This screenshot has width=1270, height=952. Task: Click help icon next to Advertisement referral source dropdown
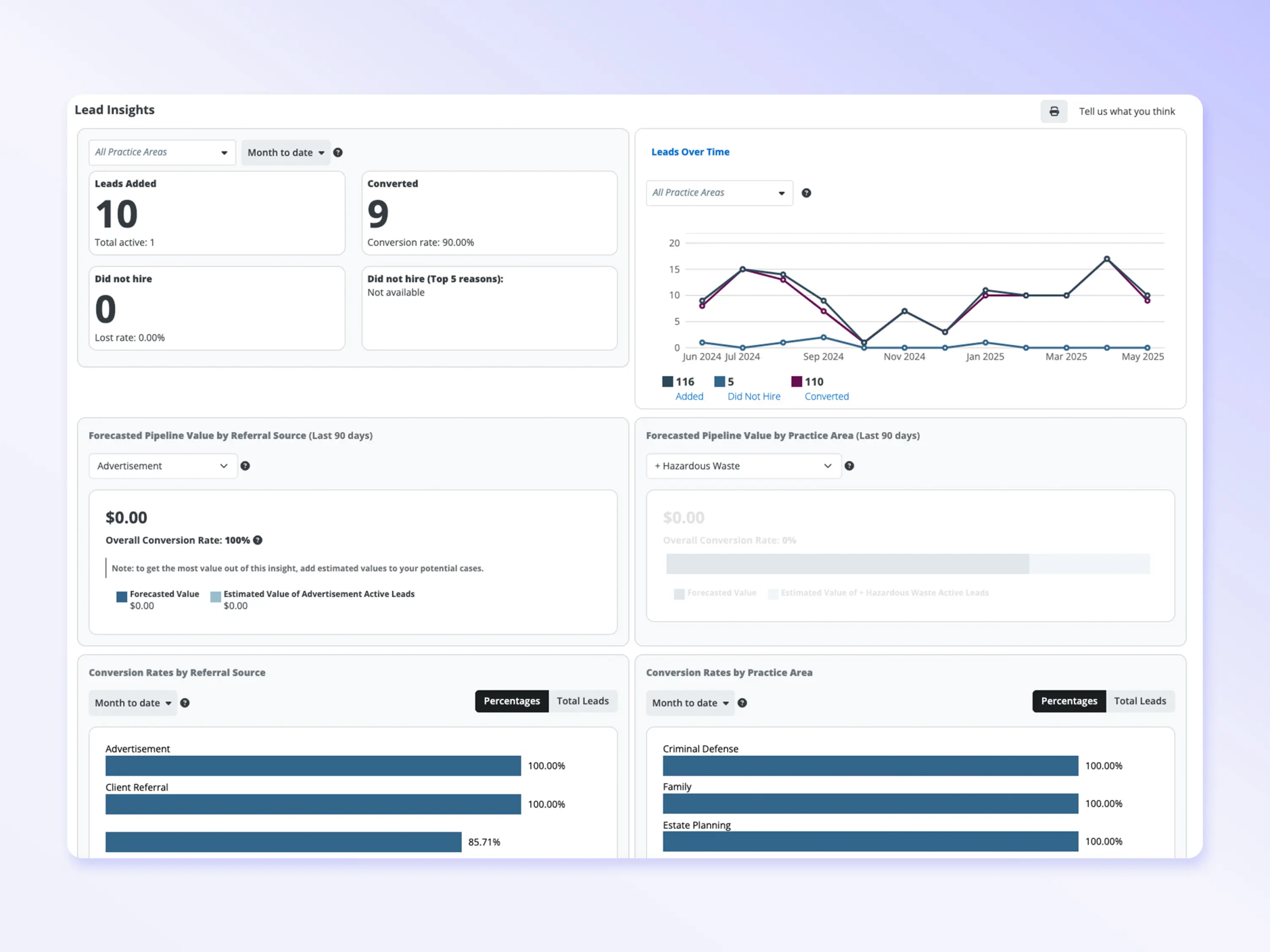245,466
